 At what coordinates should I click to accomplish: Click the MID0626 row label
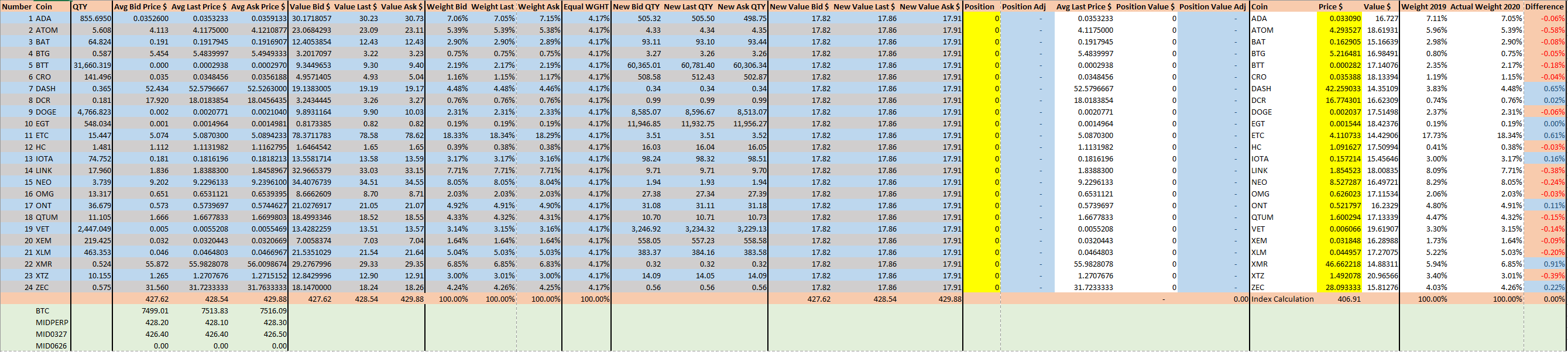[51, 346]
